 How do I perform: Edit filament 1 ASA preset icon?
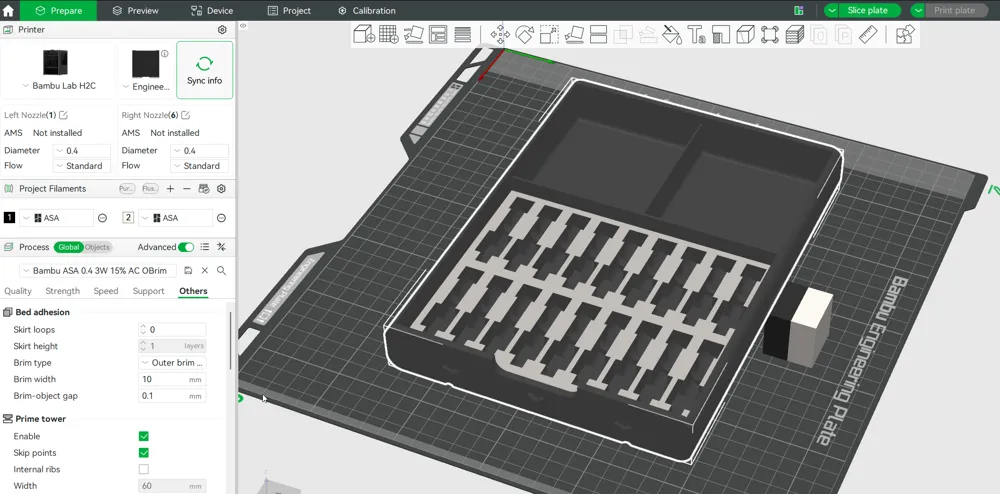click(102, 218)
